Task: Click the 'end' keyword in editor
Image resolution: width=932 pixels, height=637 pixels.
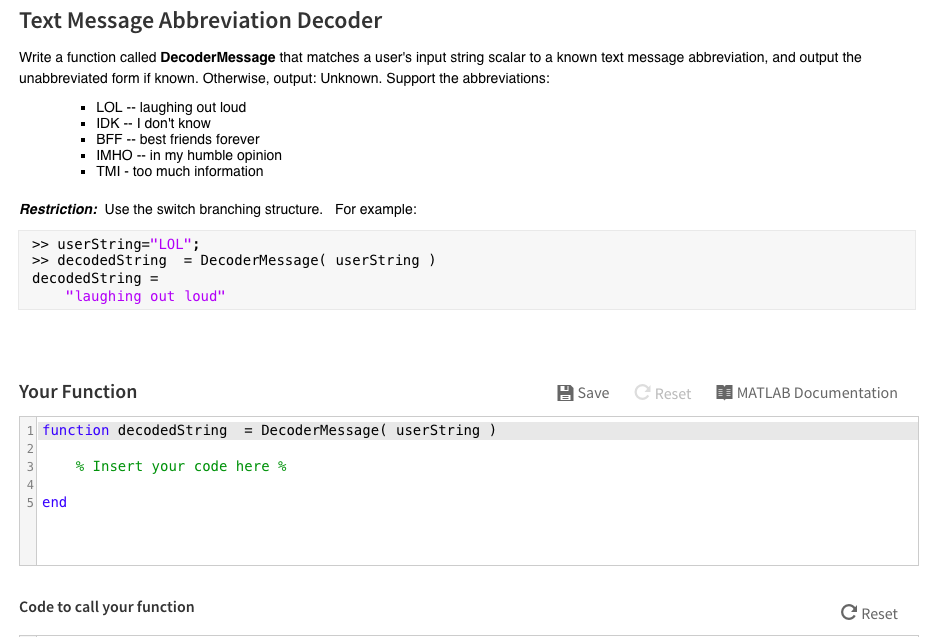Action: click(54, 502)
